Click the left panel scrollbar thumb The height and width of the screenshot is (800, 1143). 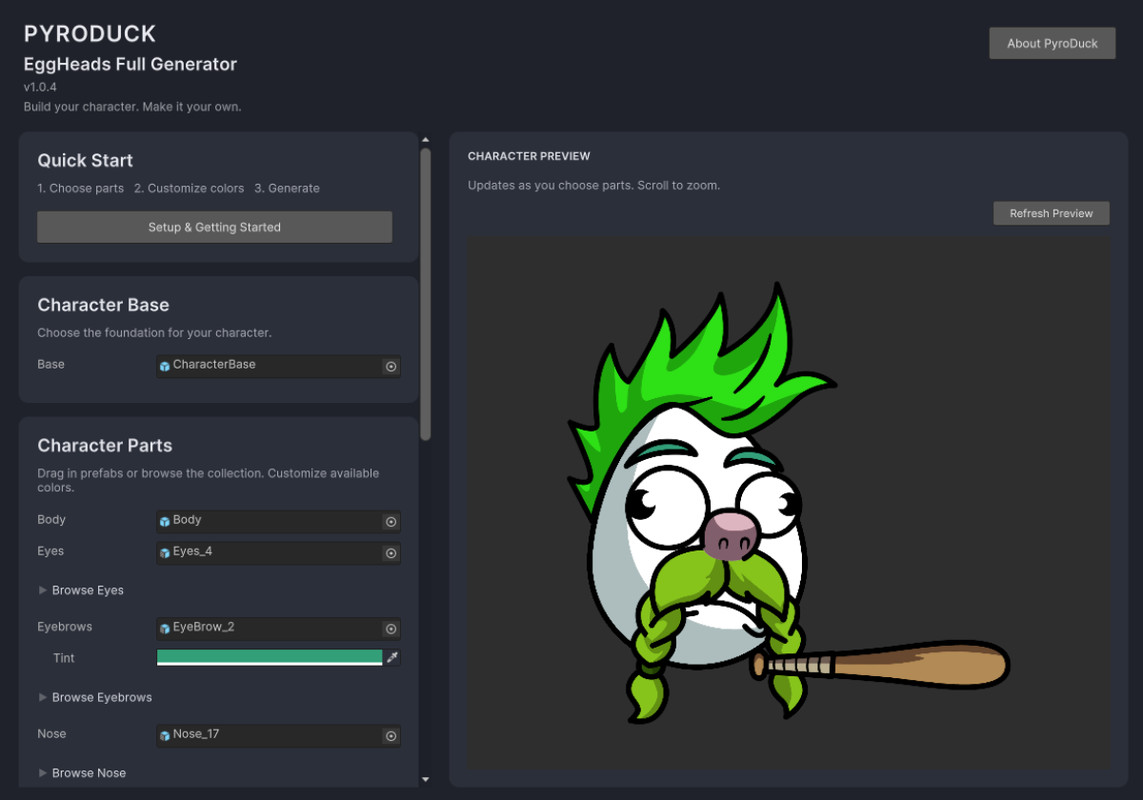point(426,294)
